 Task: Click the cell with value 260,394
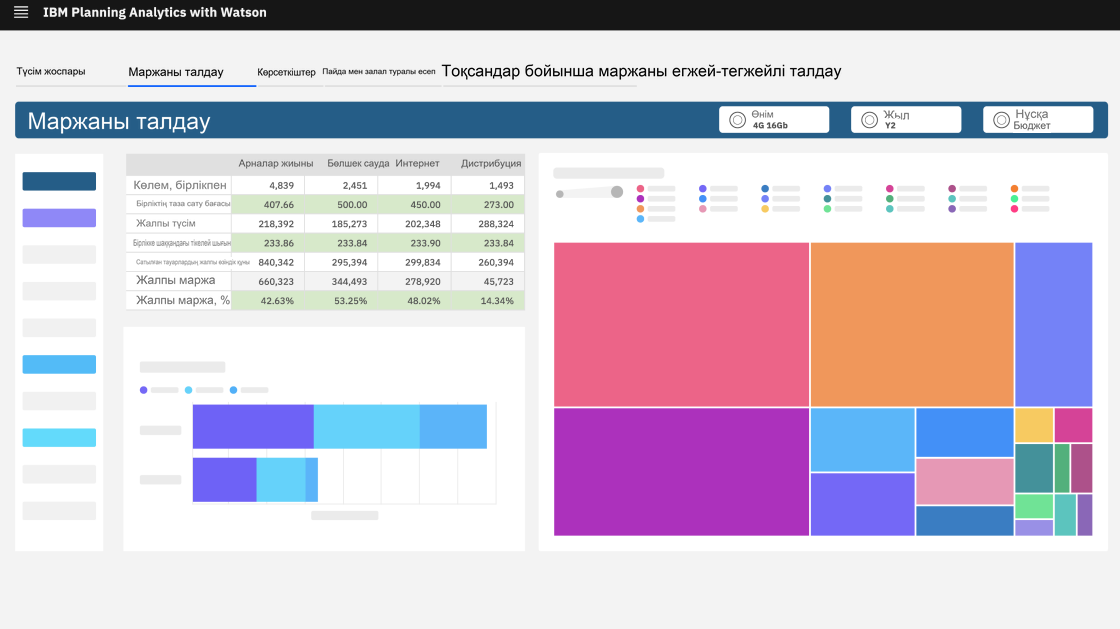coord(489,262)
